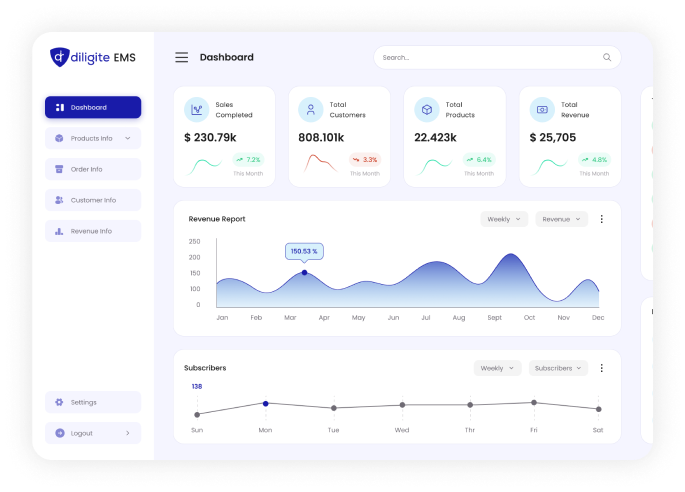Open Subscribers three-dot options menu

pyautogui.click(x=601, y=368)
